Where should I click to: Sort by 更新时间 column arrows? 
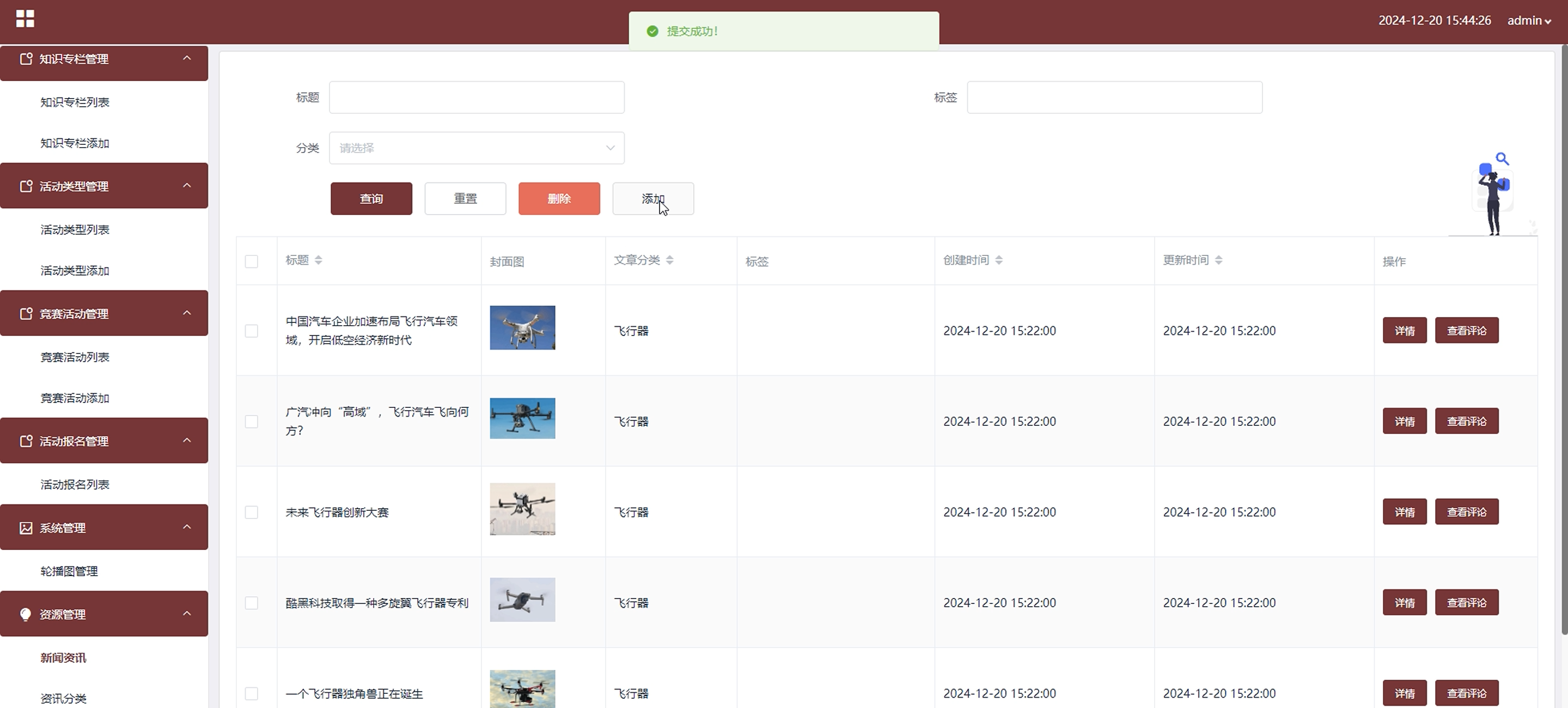[x=1218, y=260]
